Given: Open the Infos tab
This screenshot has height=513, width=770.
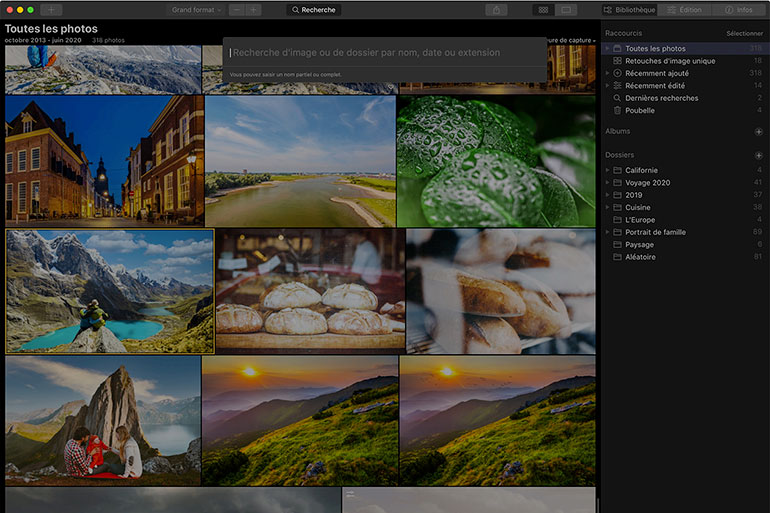Looking at the screenshot, I should 739,10.
